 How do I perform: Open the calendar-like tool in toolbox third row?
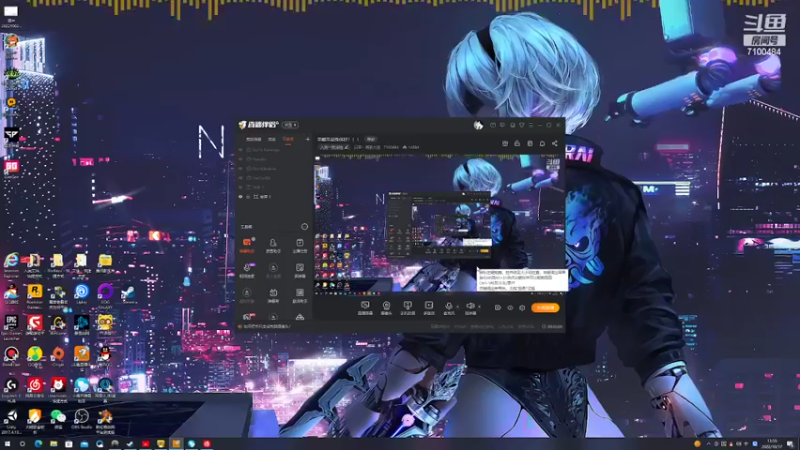pos(273,294)
